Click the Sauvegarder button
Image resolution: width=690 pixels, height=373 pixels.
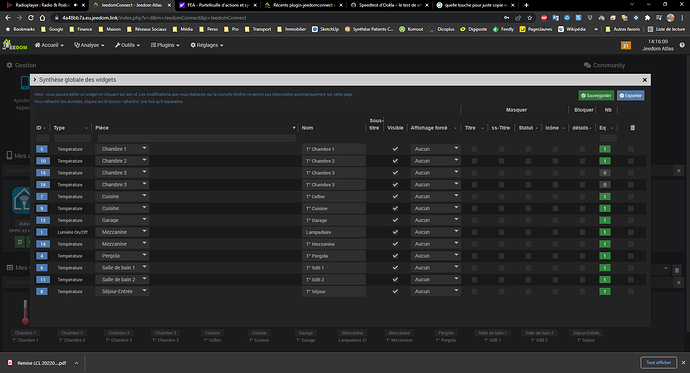[x=596, y=95]
